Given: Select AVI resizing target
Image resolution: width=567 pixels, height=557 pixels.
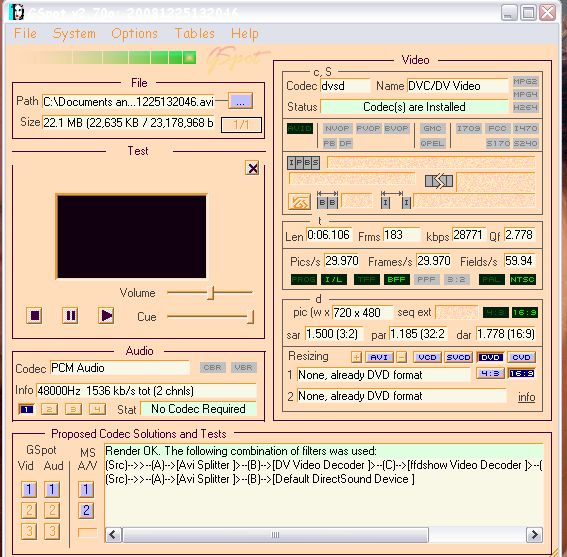Looking at the screenshot, I should pos(379,357).
